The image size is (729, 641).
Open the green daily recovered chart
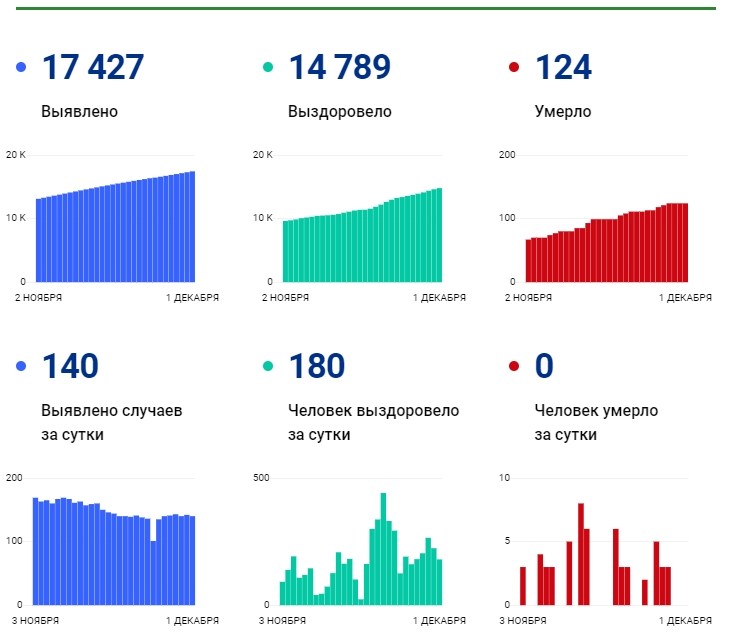(361, 549)
